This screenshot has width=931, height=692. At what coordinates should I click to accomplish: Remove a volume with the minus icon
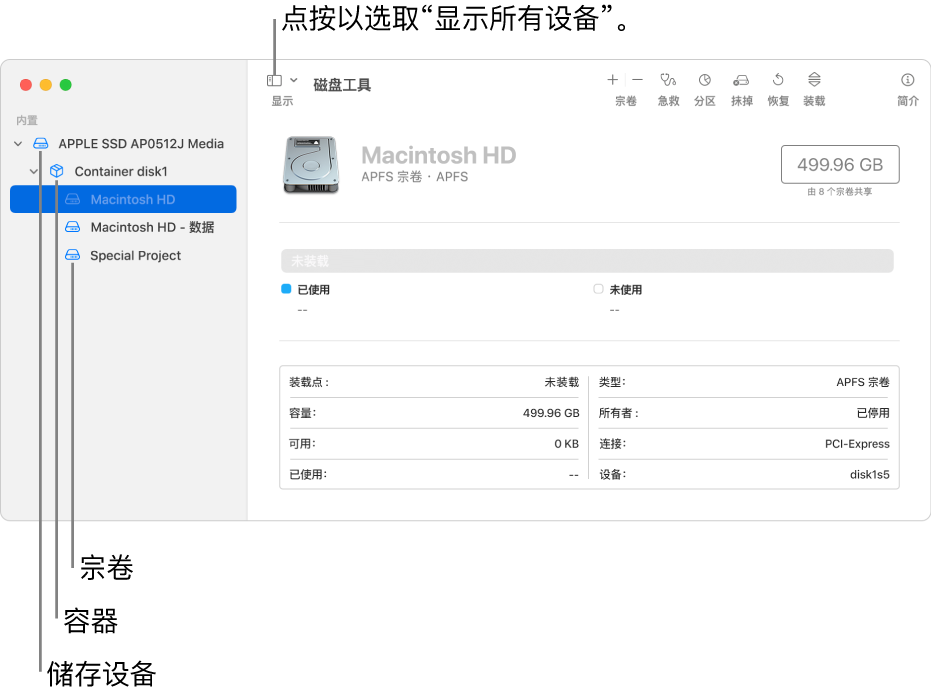pos(637,80)
